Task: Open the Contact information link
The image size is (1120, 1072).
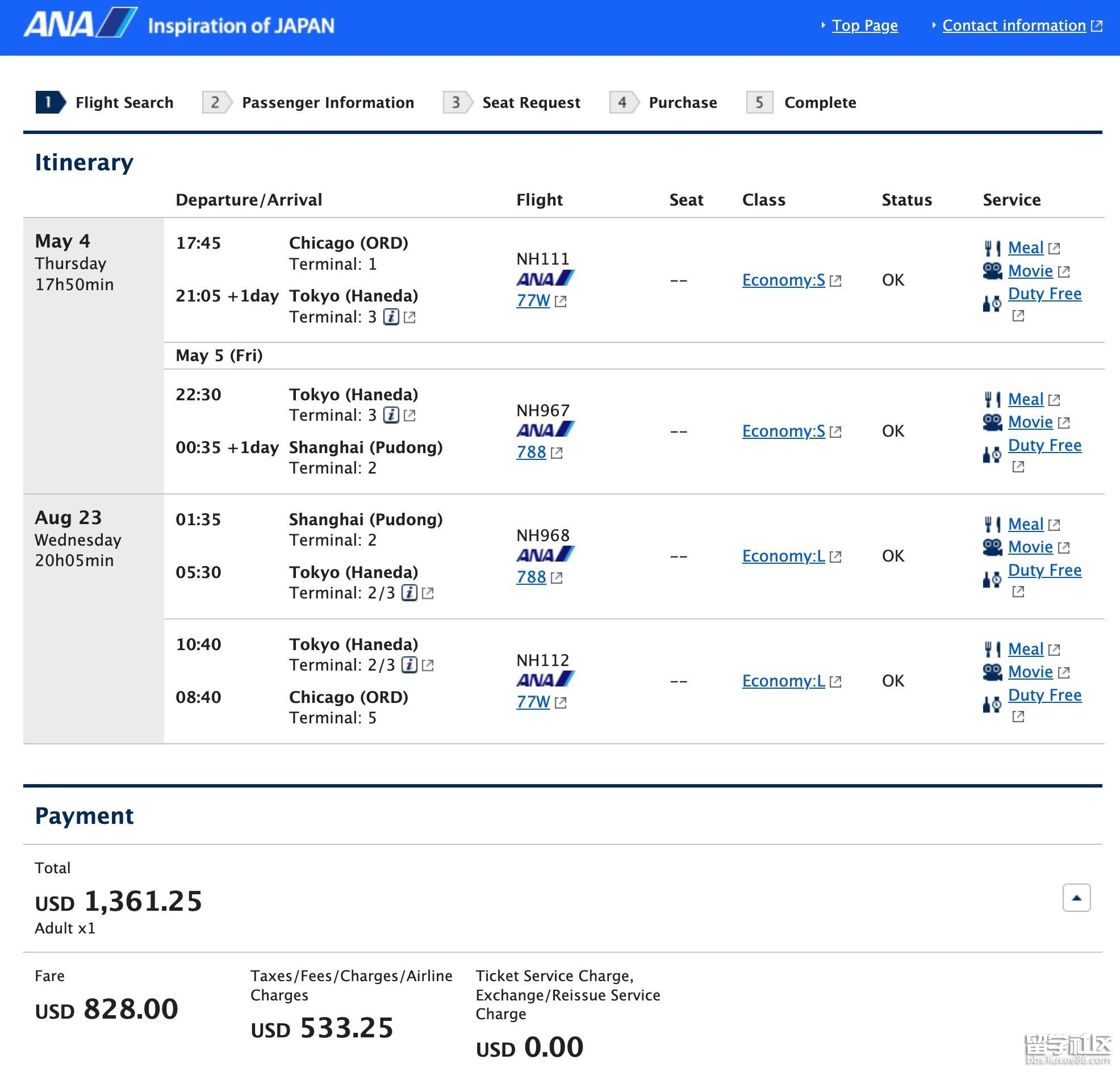Action: click(x=1014, y=25)
